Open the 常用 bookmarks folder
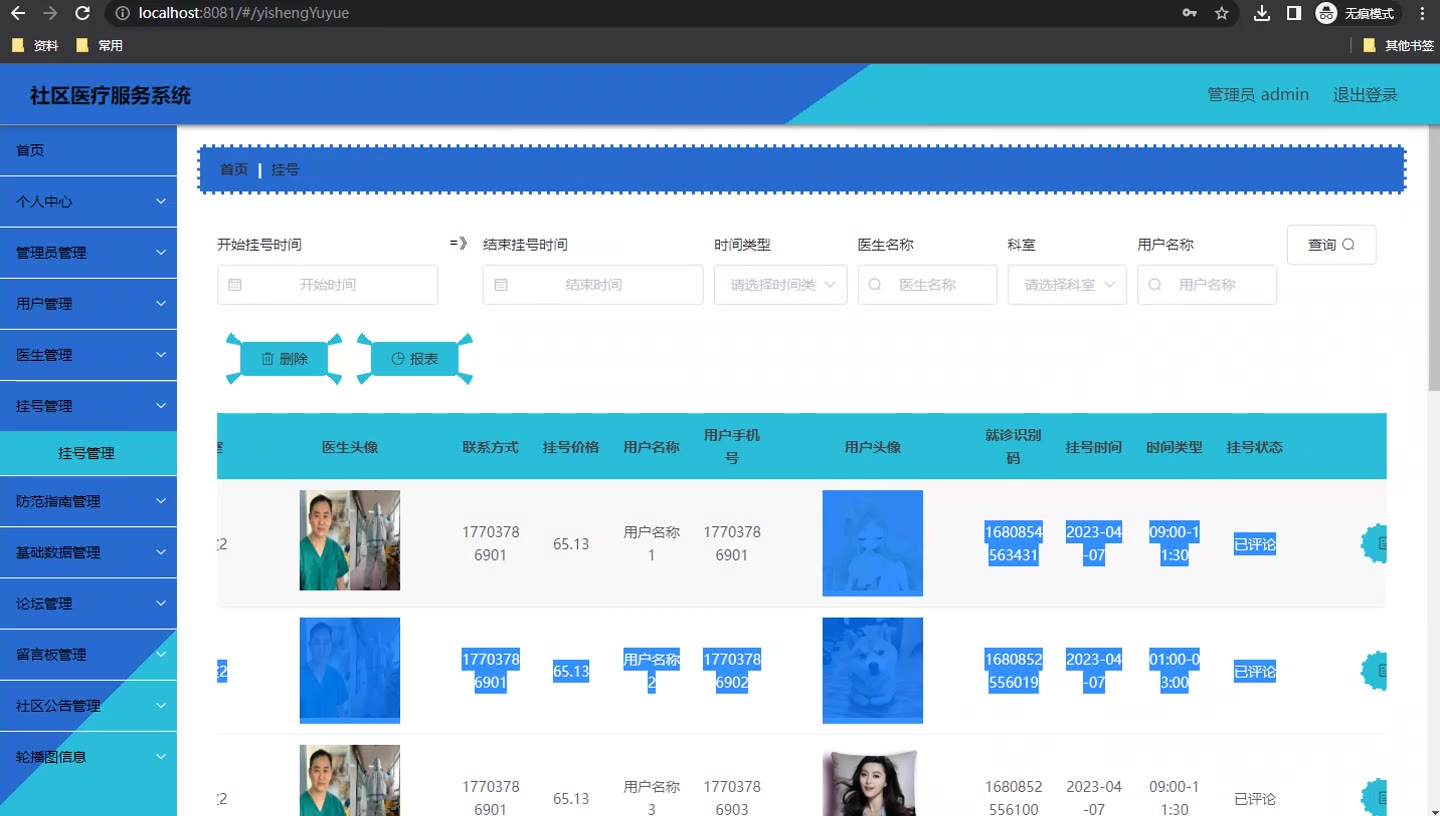Viewport: 1440px width, 816px height. (99, 45)
